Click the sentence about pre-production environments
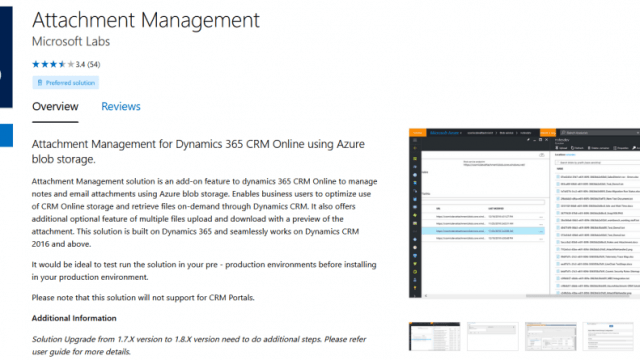This screenshot has height=360, width=640. click(204, 271)
